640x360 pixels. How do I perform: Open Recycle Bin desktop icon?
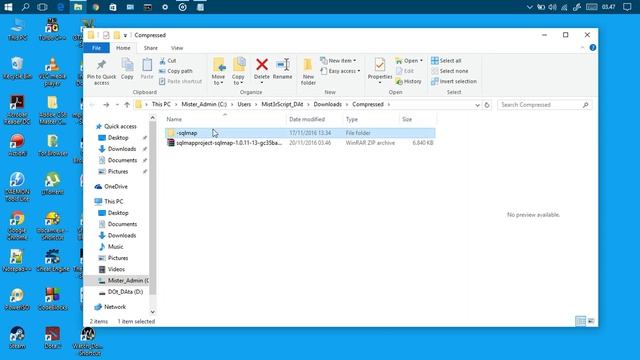tap(17, 69)
